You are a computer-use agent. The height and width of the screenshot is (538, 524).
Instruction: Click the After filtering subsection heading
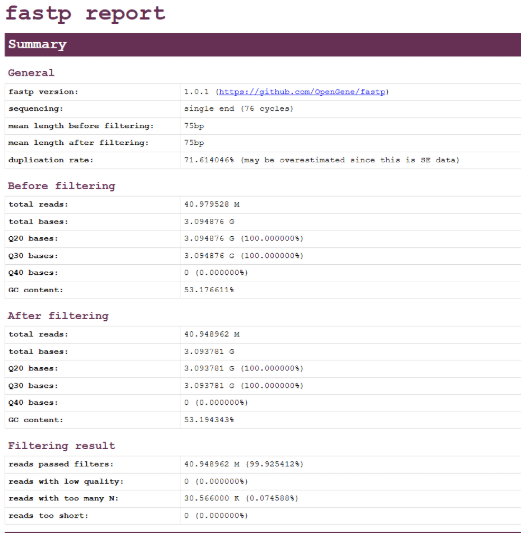pos(58,316)
